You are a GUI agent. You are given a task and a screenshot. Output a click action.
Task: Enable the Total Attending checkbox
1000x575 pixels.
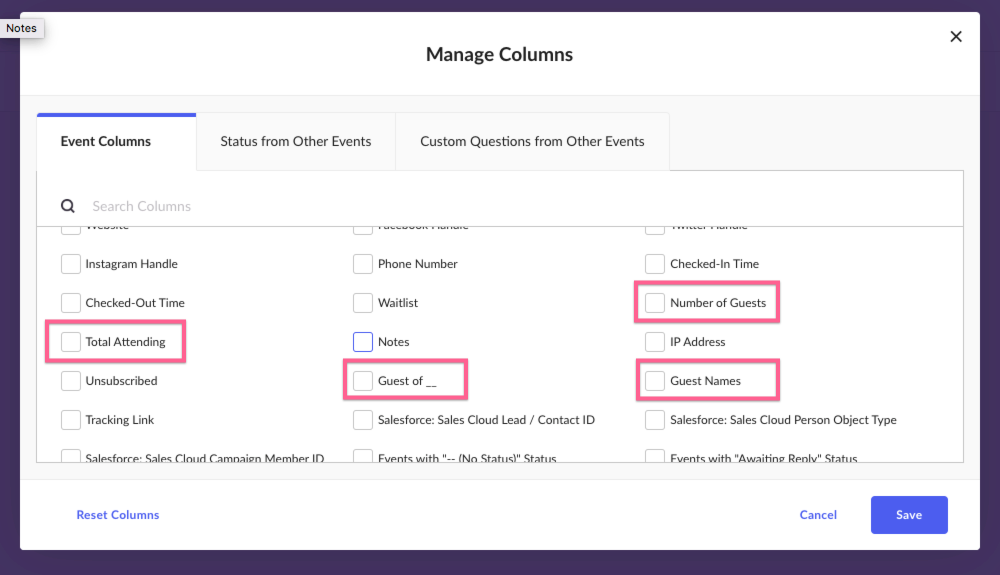click(x=71, y=342)
